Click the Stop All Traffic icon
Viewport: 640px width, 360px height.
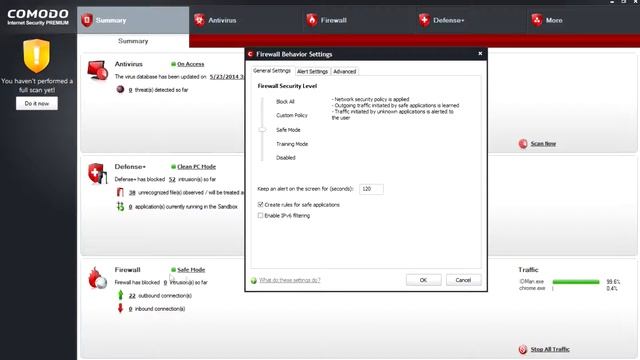click(x=523, y=349)
